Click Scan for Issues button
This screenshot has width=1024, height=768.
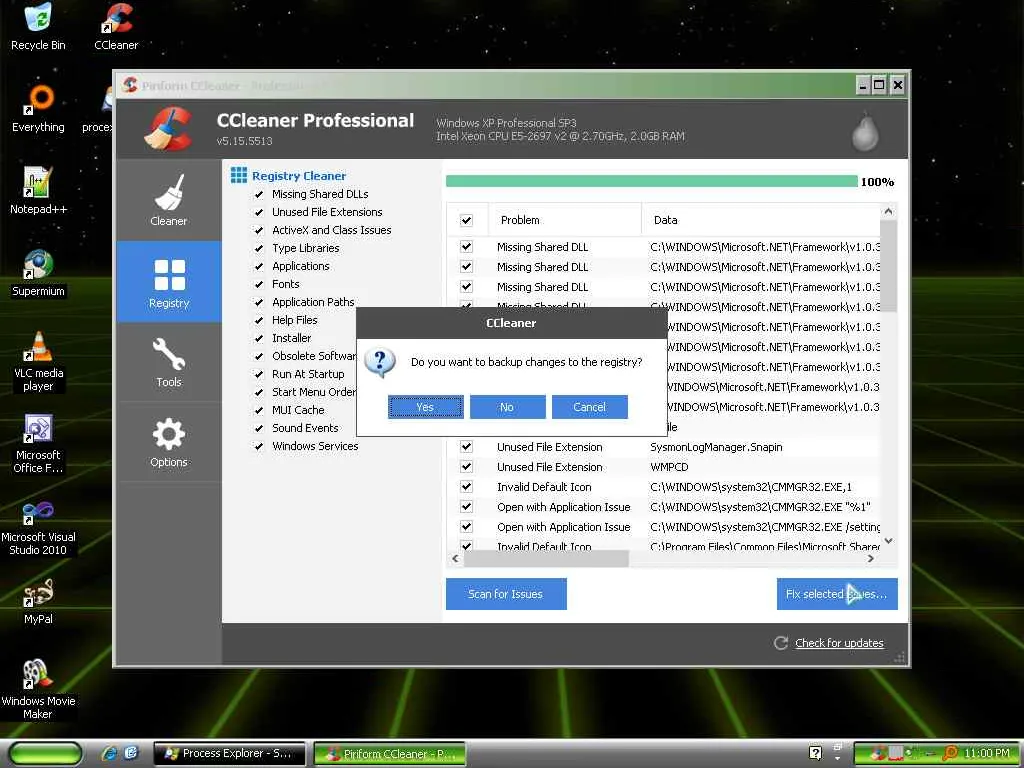coord(506,594)
